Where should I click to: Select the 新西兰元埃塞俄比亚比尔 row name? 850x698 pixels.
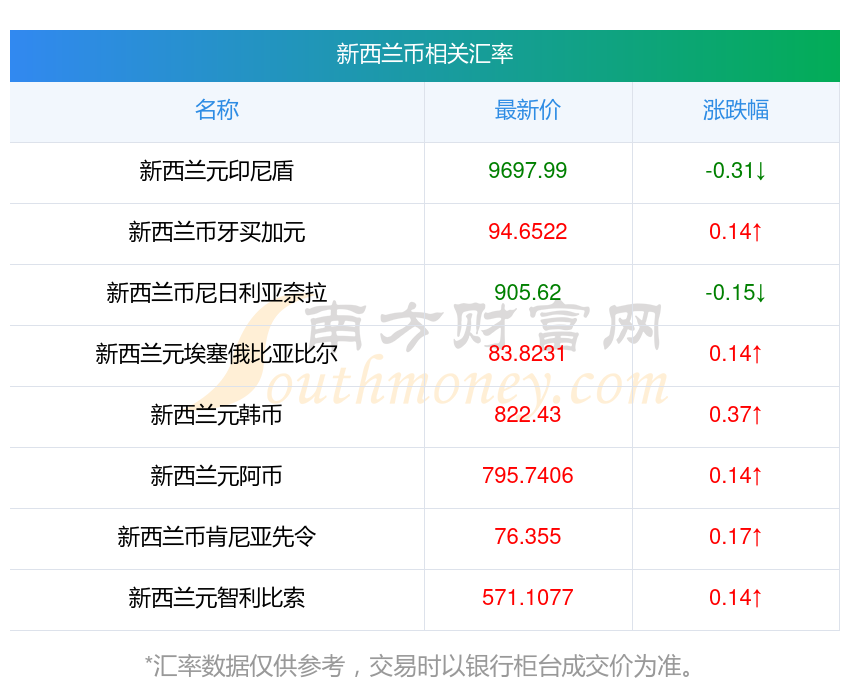(x=217, y=354)
